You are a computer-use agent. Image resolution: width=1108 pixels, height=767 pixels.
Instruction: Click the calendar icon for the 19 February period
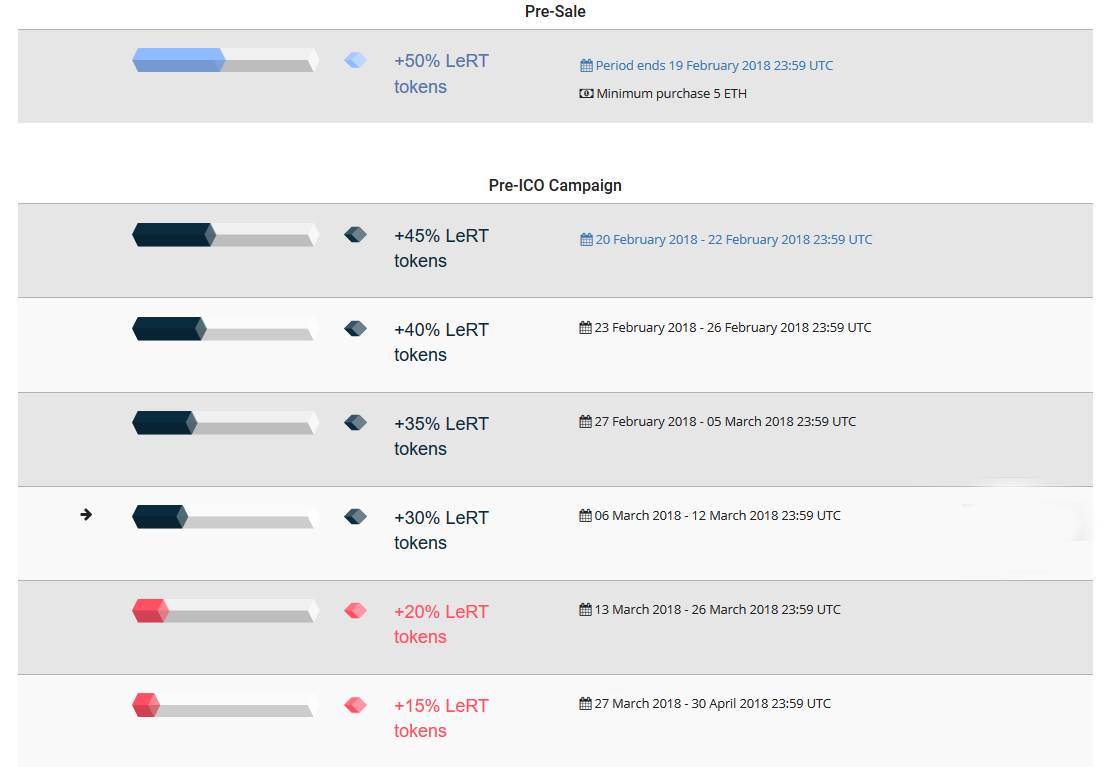[587, 65]
